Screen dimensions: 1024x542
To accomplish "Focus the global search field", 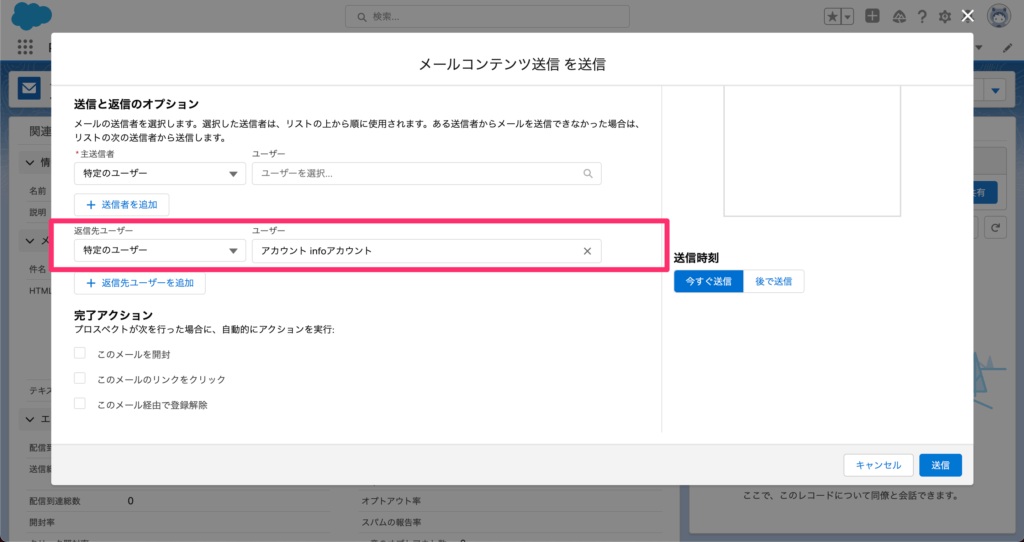I will click(x=487, y=17).
